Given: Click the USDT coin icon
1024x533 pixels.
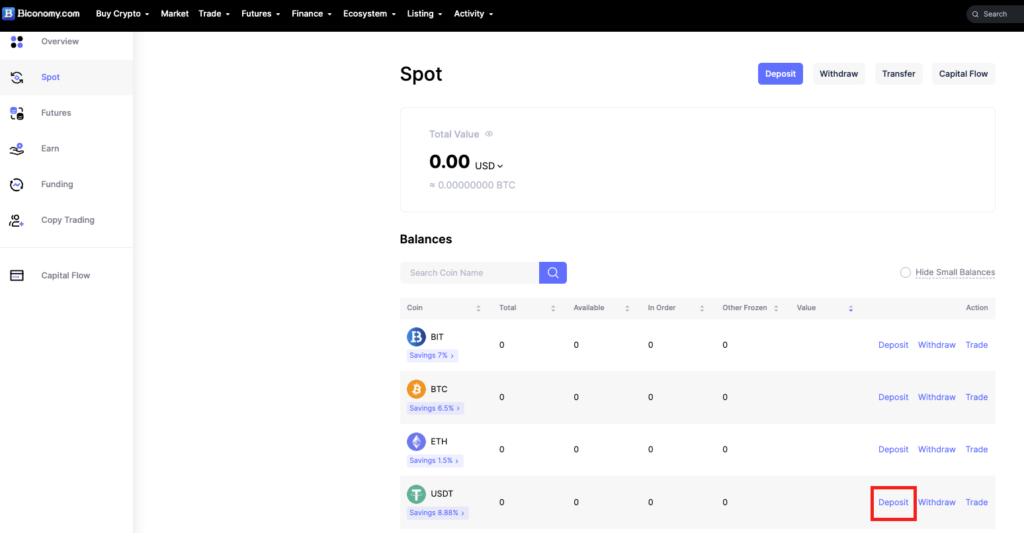Looking at the screenshot, I should click(416, 494).
